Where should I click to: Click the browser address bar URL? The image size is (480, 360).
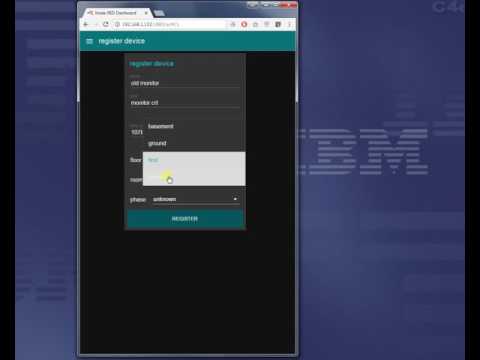(x=150, y=24)
